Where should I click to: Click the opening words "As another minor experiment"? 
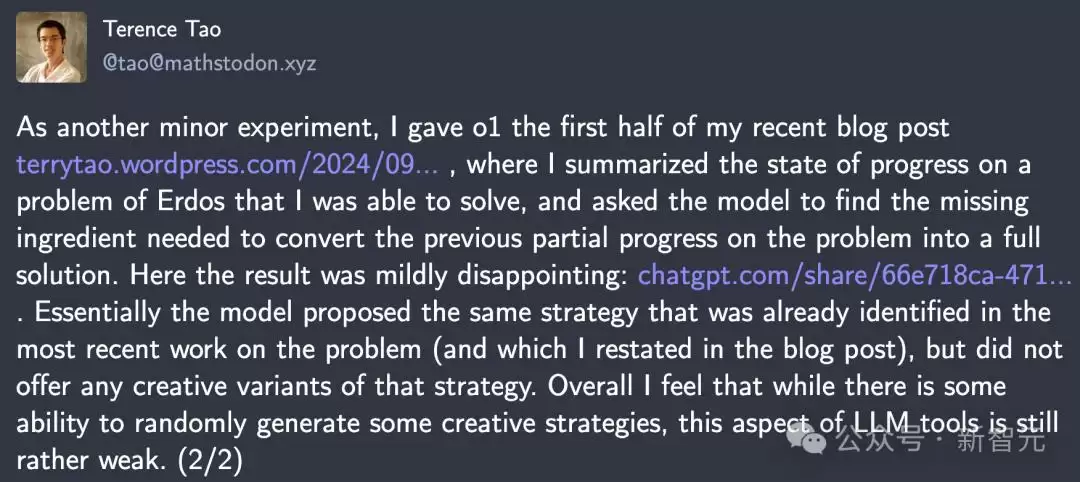tap(182, 129)
